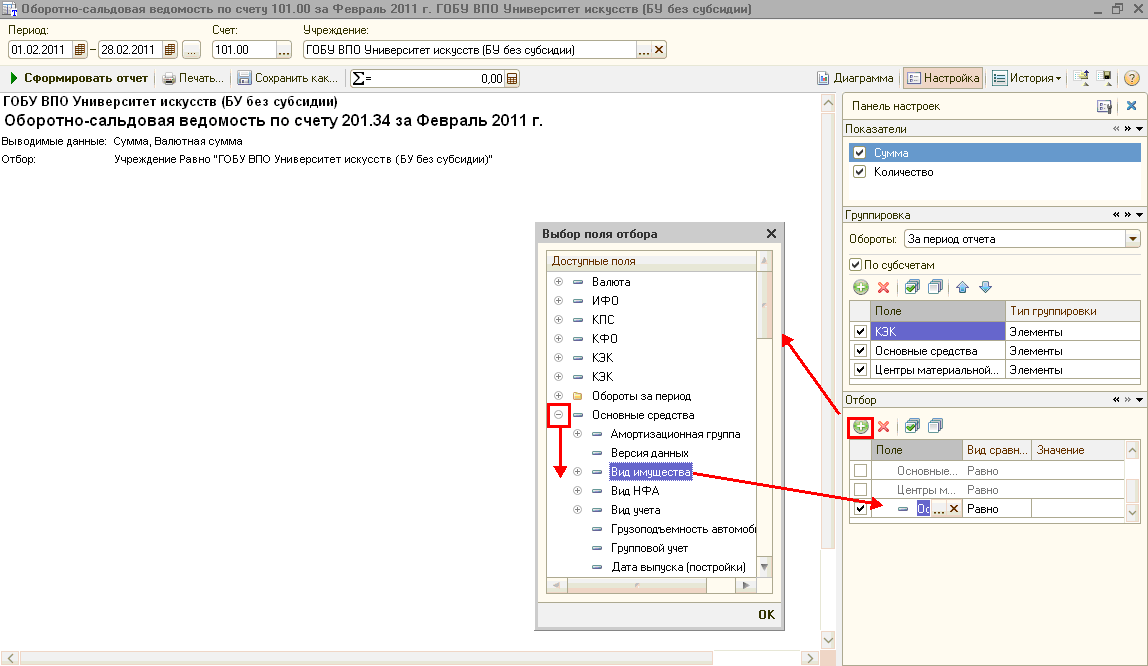Open the История dropdown menu
Screen dimensions: 1148x666
(x=1027, y=78)
